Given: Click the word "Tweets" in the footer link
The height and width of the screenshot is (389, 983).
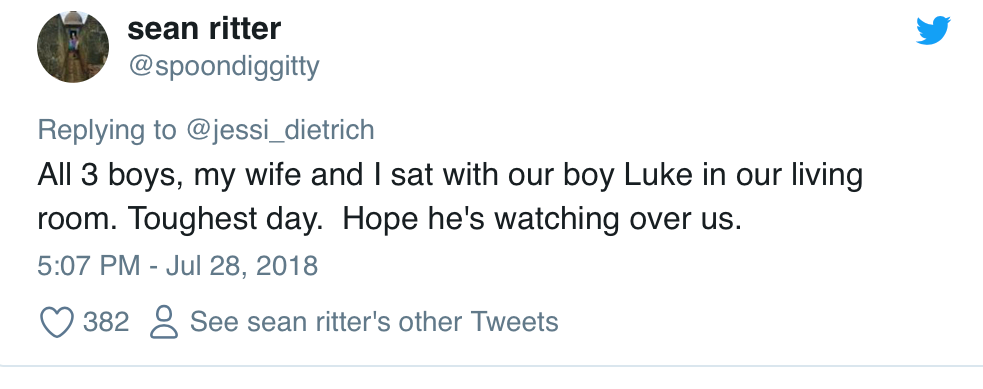Looking at the screenshot, I should (x=514, y=322).
